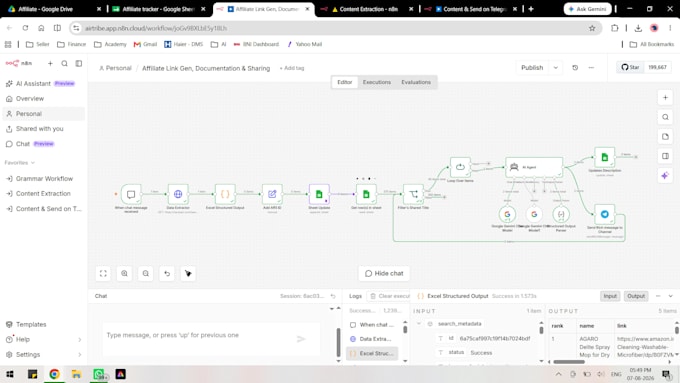
Task: Open workflow history clock icon
Action: (x=575, y=68)
